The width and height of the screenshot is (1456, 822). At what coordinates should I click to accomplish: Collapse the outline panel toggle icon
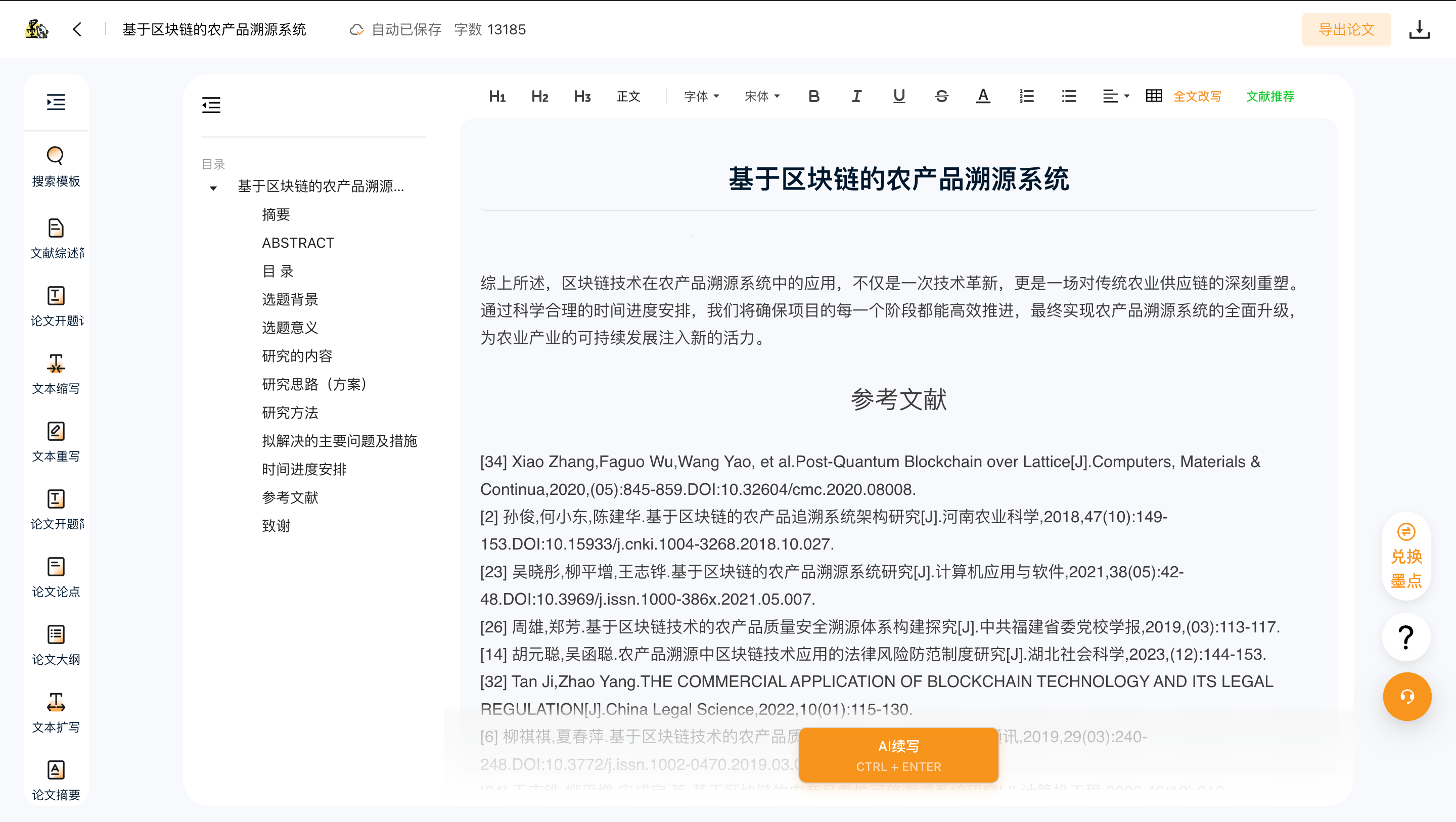click(211, 105)
